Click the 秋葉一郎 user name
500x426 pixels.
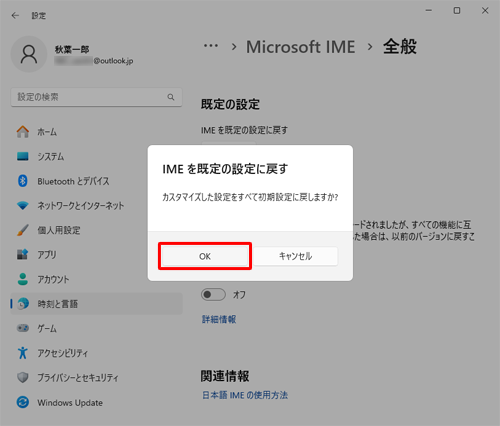(x=72, y=50)
